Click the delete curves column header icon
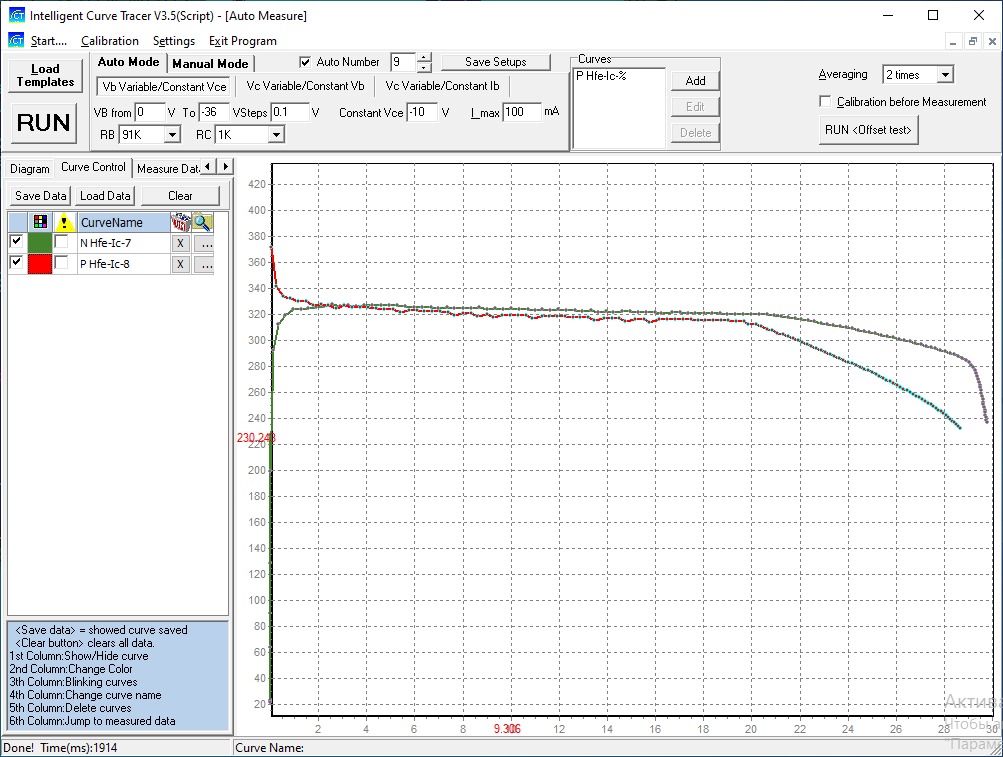This screenshot has height=757, width=1003. coord(180,222)
